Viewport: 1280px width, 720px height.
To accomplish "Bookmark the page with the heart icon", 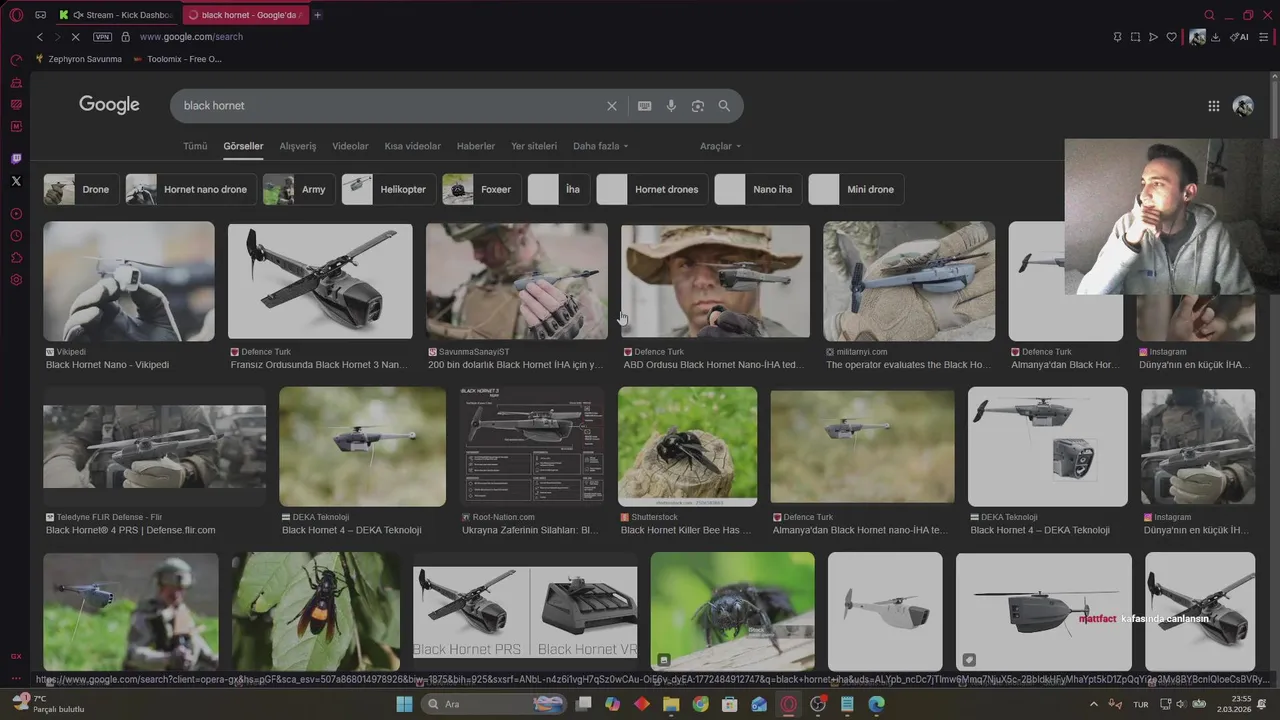I will tap(1171, 37).
